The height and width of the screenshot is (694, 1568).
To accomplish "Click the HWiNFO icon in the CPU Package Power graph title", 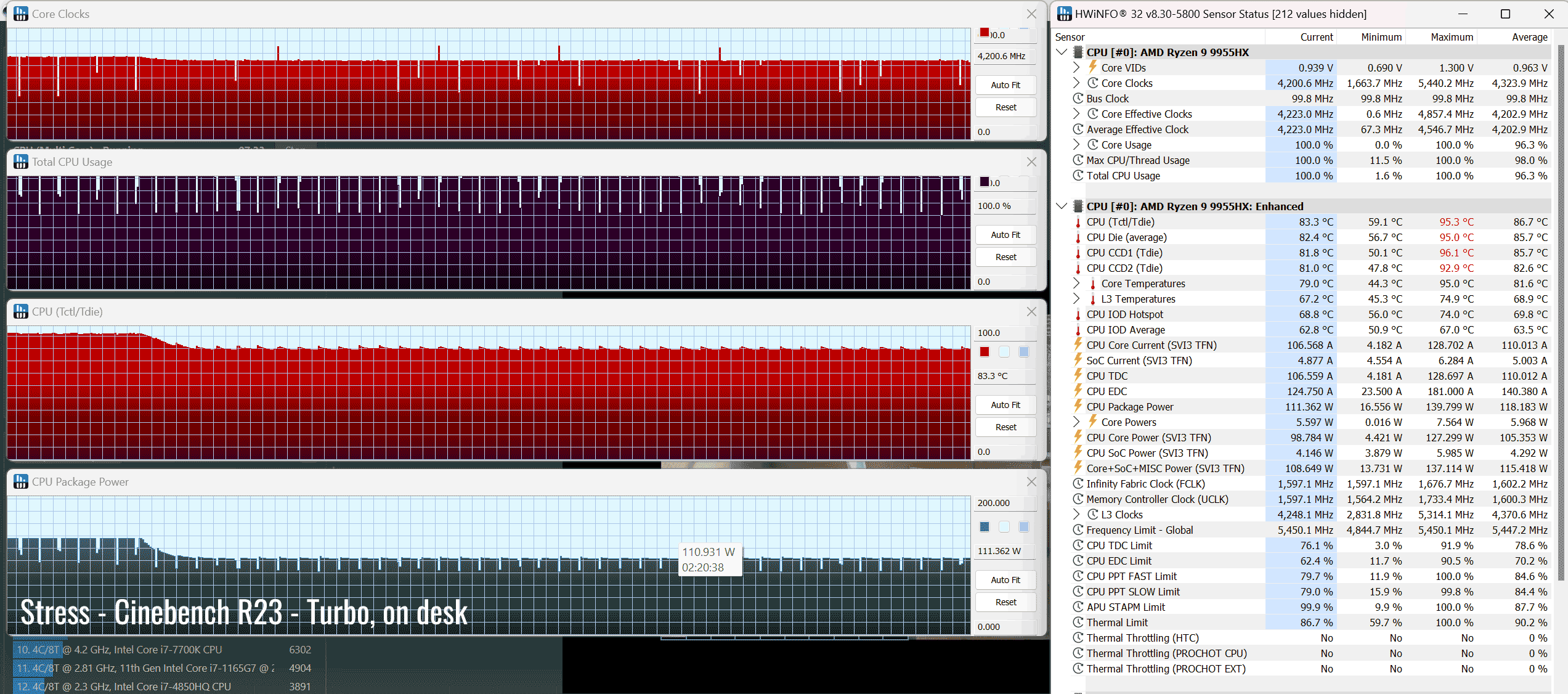I will pos(21,481).
